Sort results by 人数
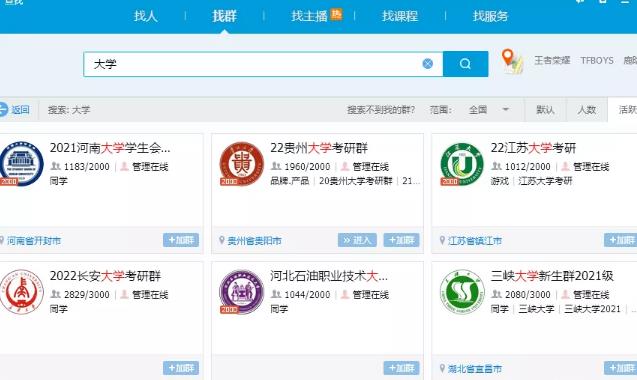This screenshot has width=637, height=380. click(587, 110)
